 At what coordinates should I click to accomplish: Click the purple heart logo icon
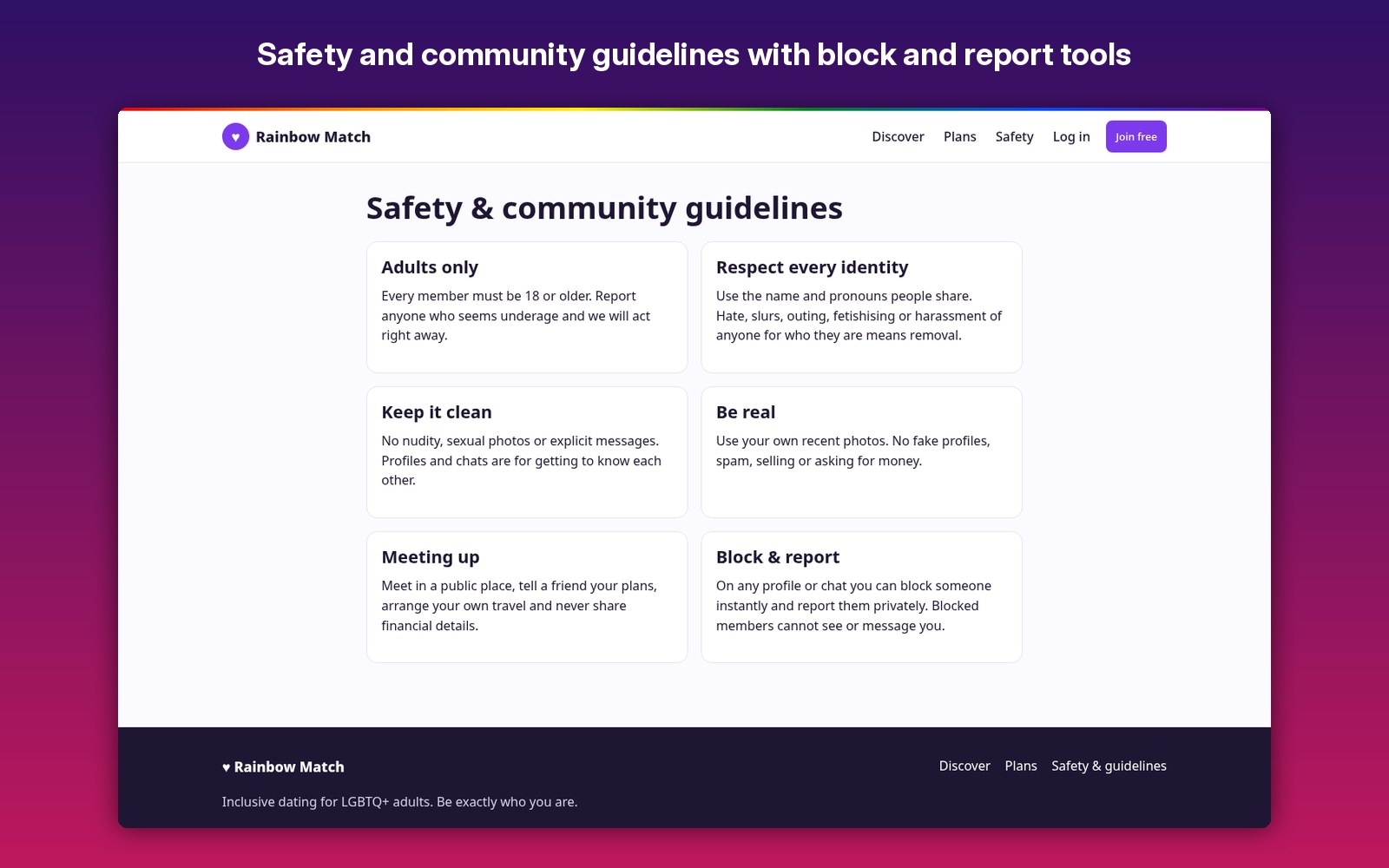click(x=235, y=136)
